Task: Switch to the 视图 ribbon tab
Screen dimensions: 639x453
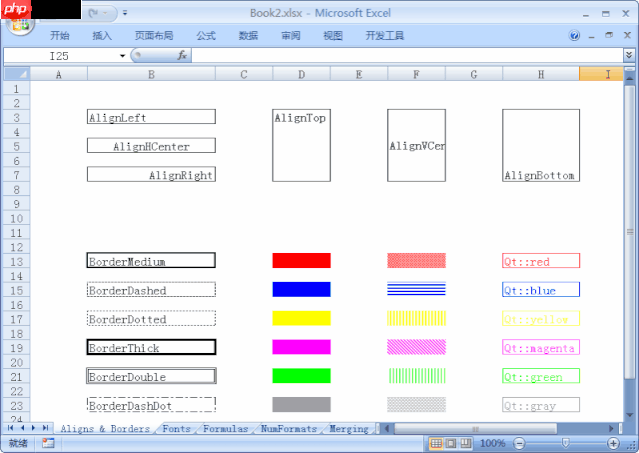Action: point(333,36)
